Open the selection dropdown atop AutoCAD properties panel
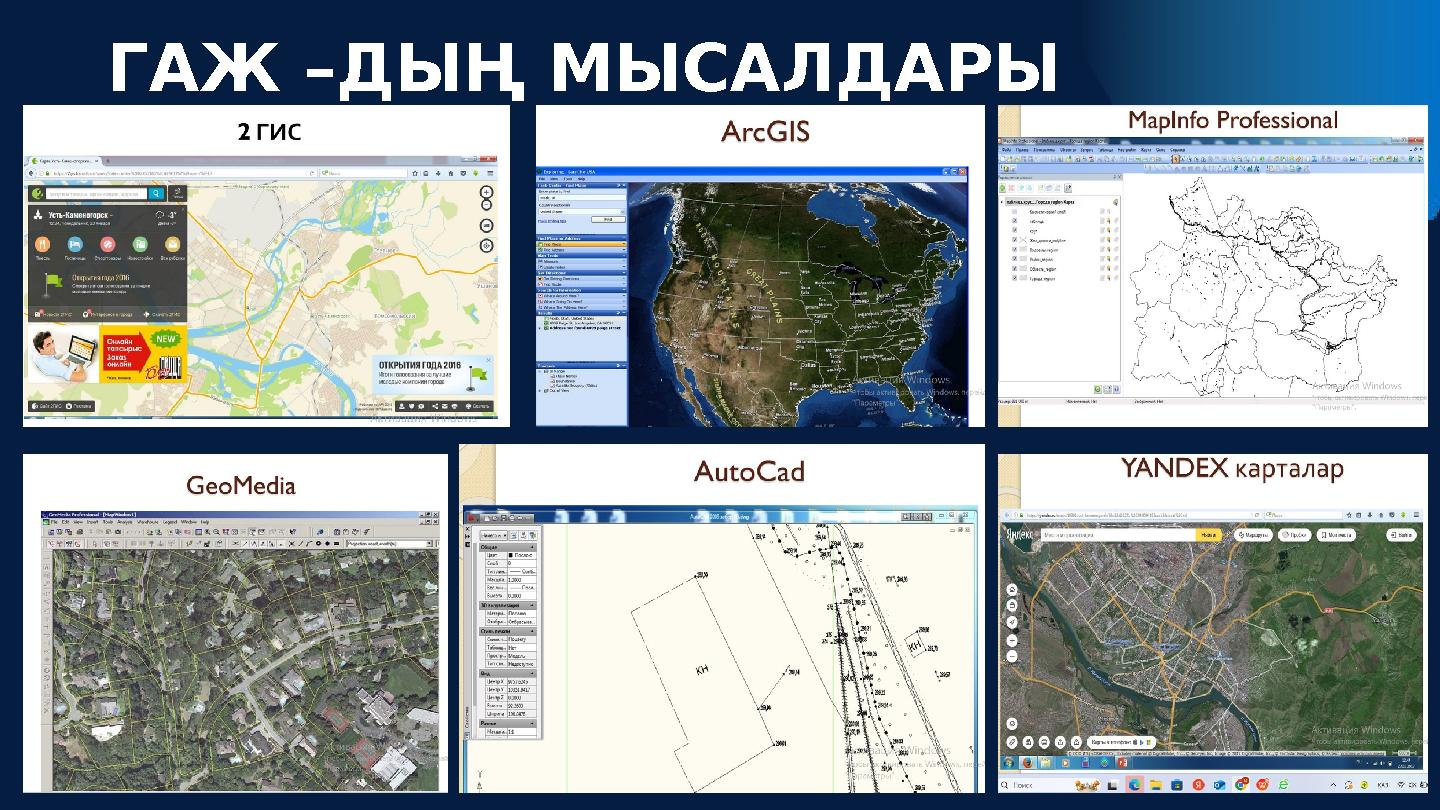This screenshot has width=1440, height=810. tap(494, 535)
